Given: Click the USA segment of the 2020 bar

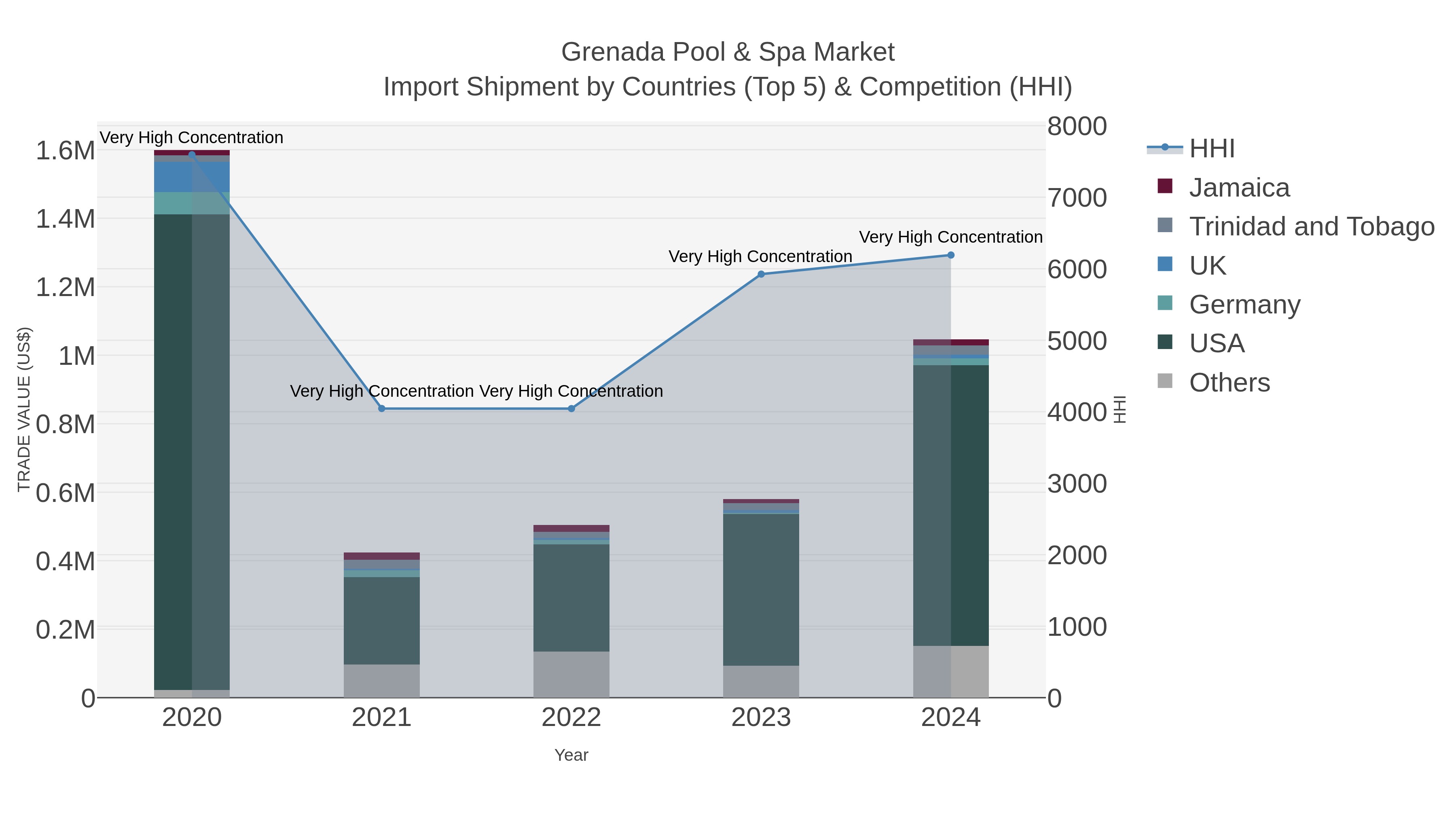Looking at the screenshot, I should (192, 452).
